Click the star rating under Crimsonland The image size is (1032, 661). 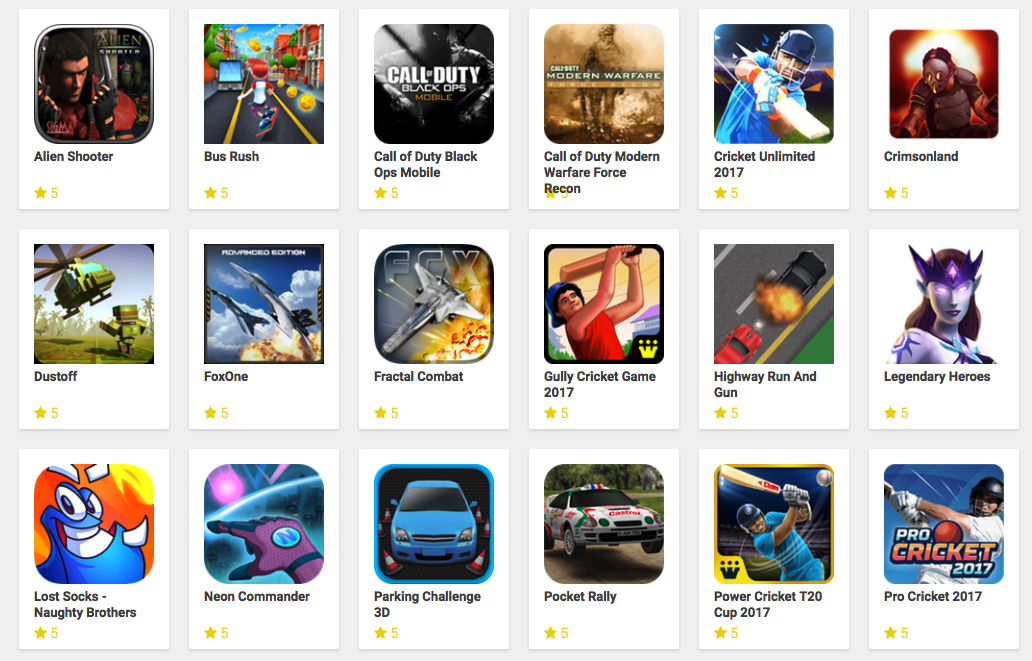coord(896,193)
